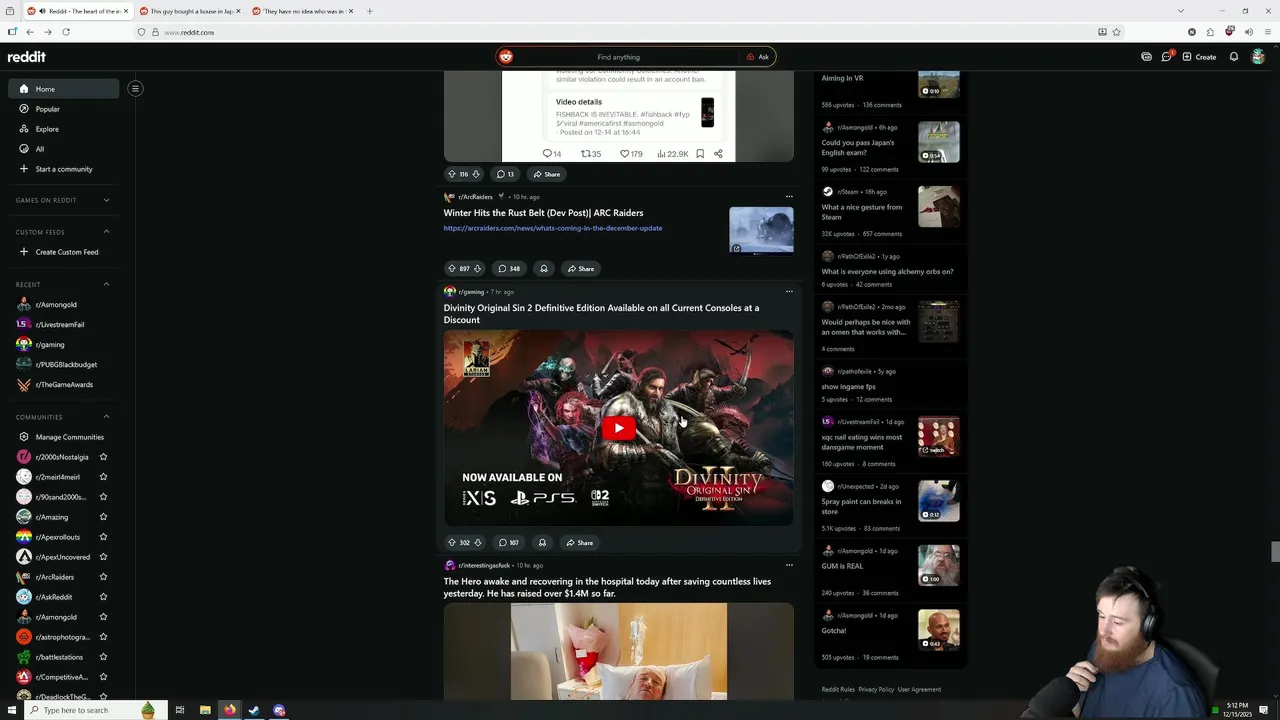This screenshot has height=720, width=1280.
Task: Open File Explorer from the taskbar
Action: [x=205, y=710]
